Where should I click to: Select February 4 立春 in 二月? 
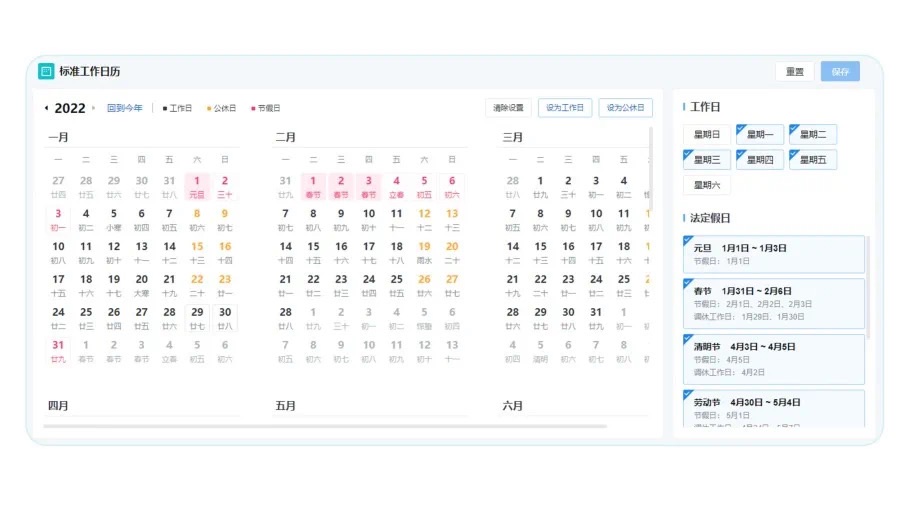(397, 187)
